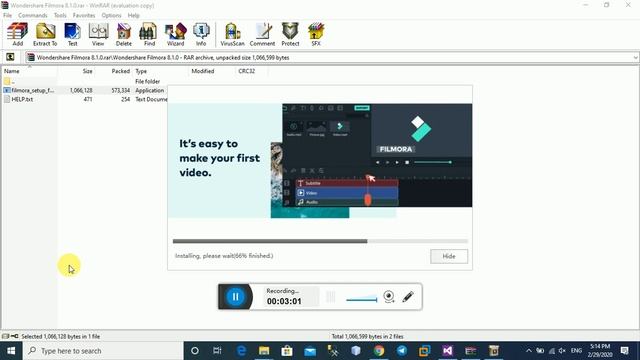Open Task View on the taskbar
640x360 pixels.
217,351
